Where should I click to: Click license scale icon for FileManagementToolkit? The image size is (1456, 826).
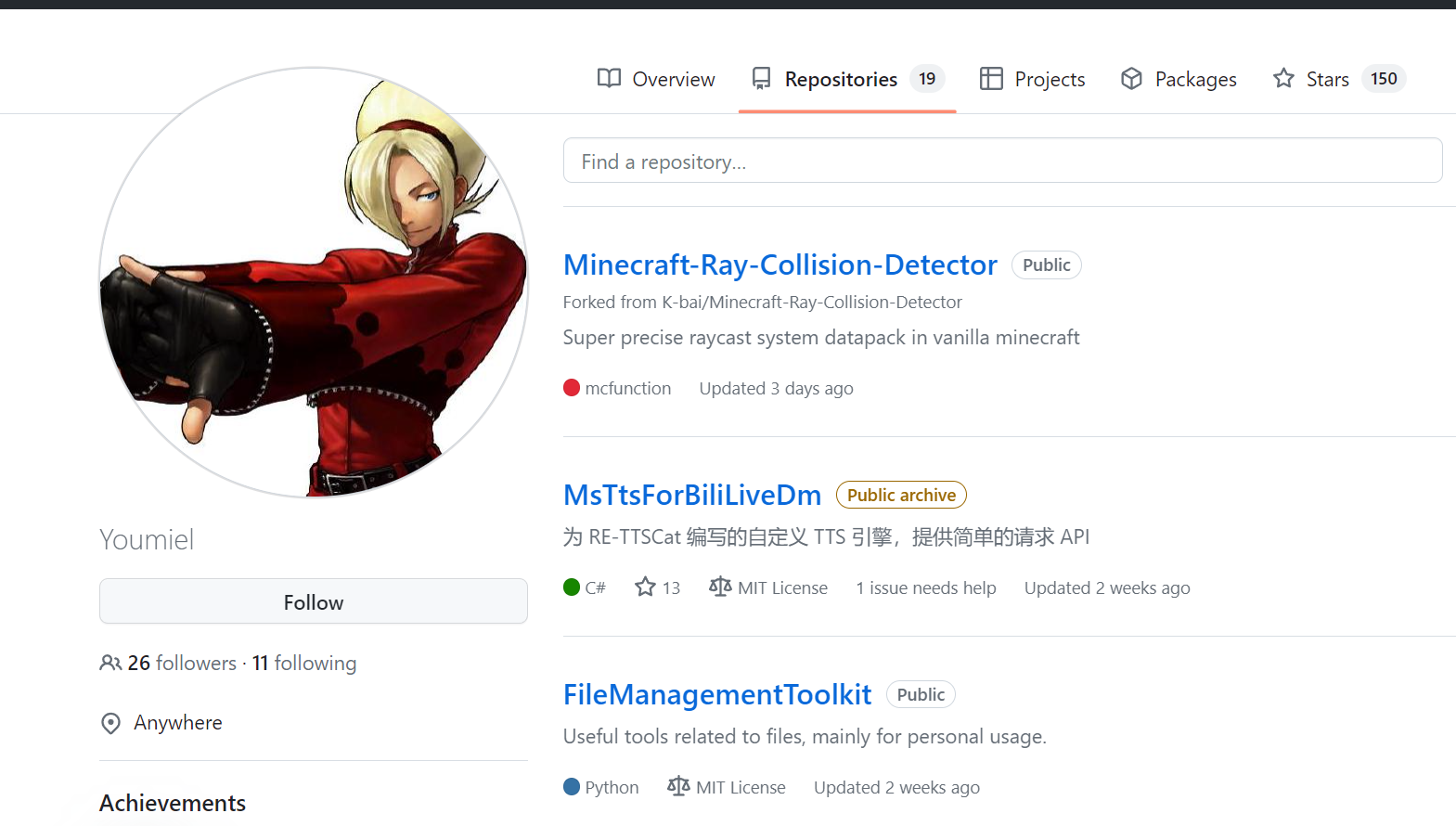(678, 786)
